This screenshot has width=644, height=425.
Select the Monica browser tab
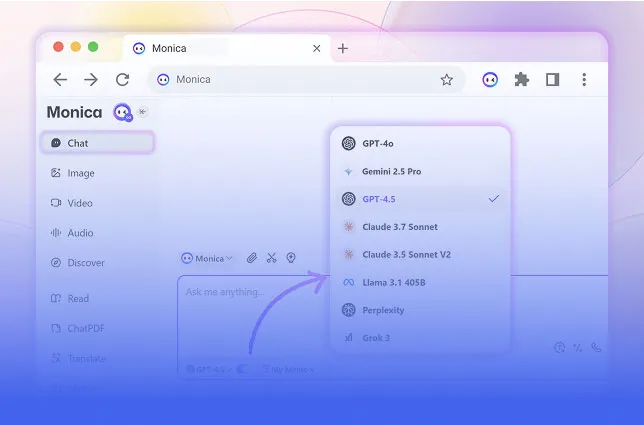pyautogui.click(x=227, y=48)
